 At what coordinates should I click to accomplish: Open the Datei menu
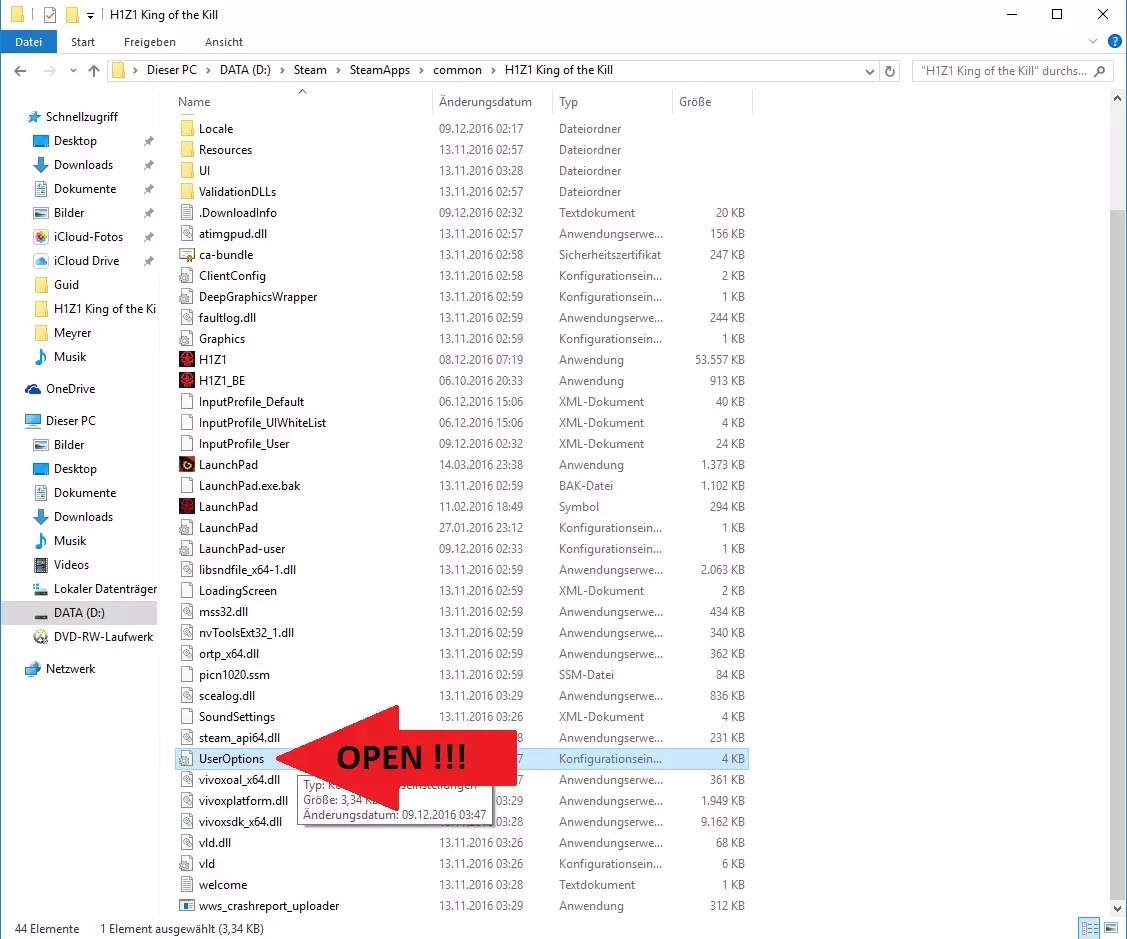[29, 42]
